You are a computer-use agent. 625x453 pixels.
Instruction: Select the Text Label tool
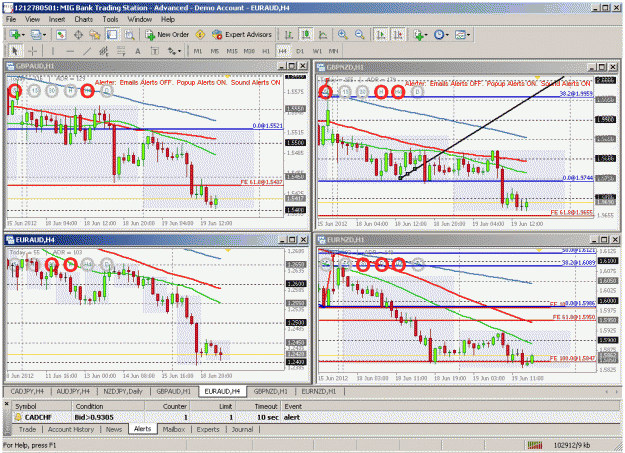tap(155, 51)
